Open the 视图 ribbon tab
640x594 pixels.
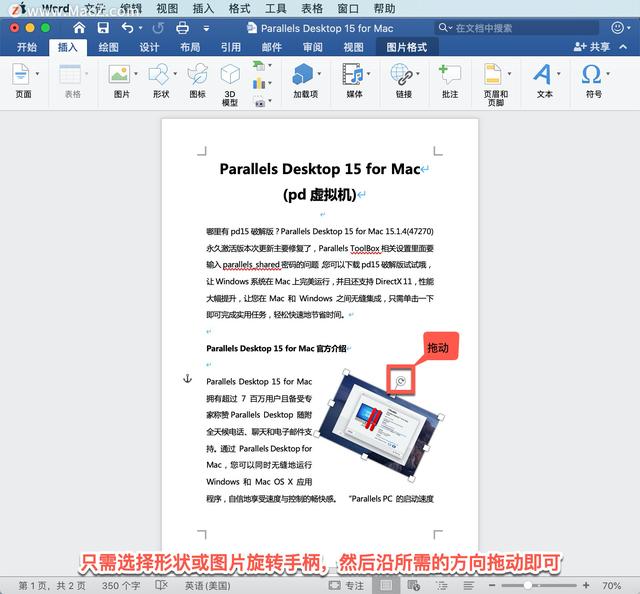[x=353, y=47]
